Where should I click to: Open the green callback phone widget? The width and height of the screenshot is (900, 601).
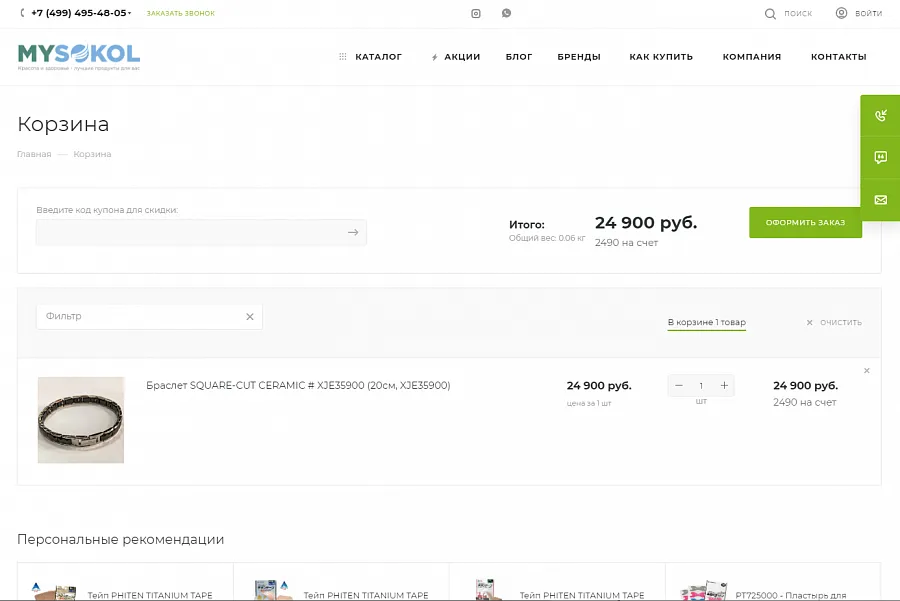coord(880,115)
